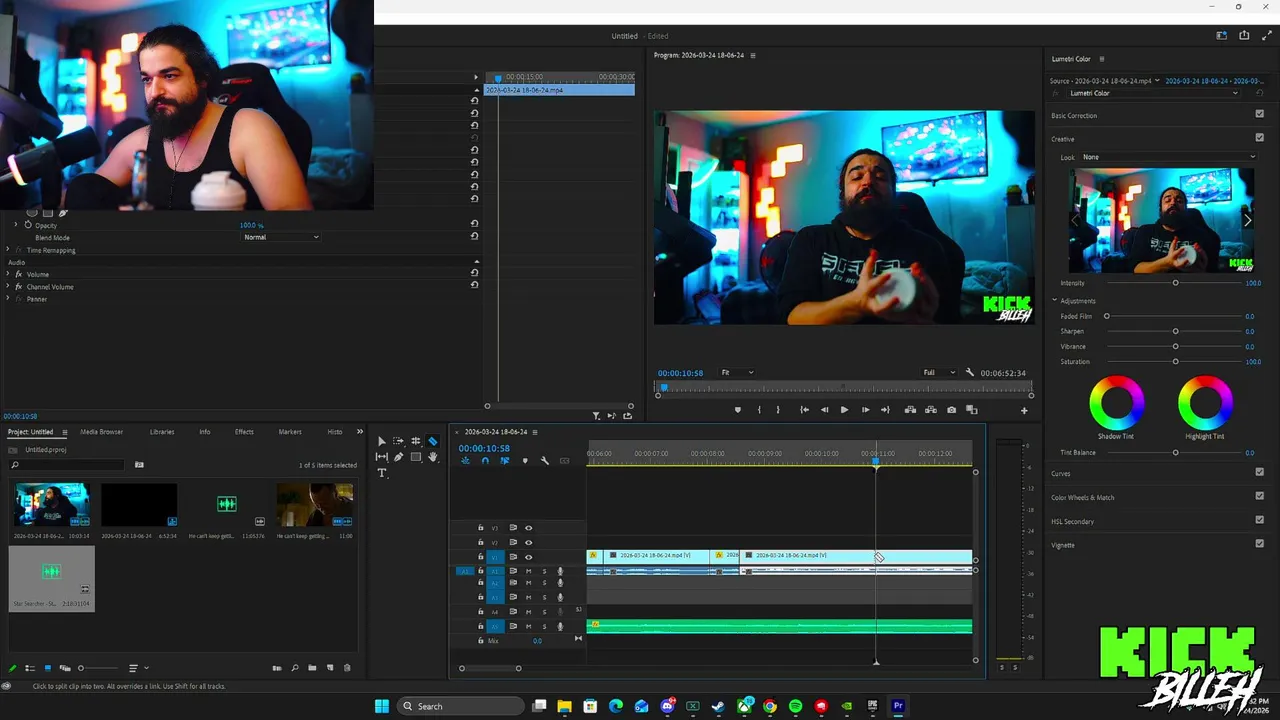
Task: Click Mark In button
Action: pyautogui.click(x=759, y=410)
